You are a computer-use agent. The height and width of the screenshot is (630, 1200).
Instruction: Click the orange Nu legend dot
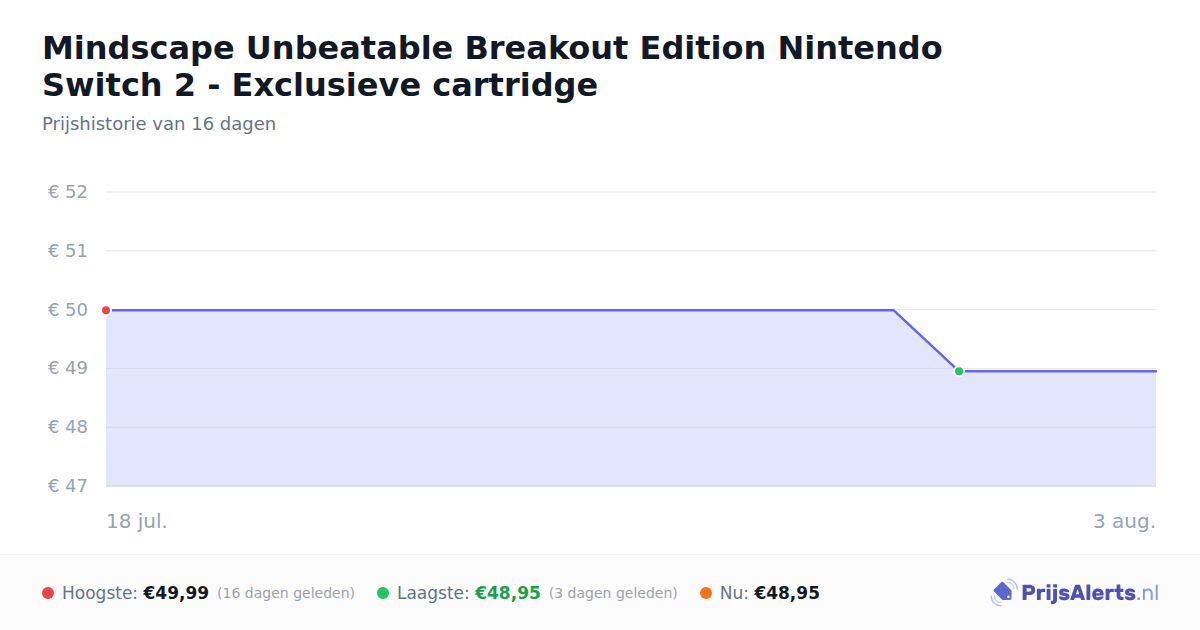(x=706, y=593)
